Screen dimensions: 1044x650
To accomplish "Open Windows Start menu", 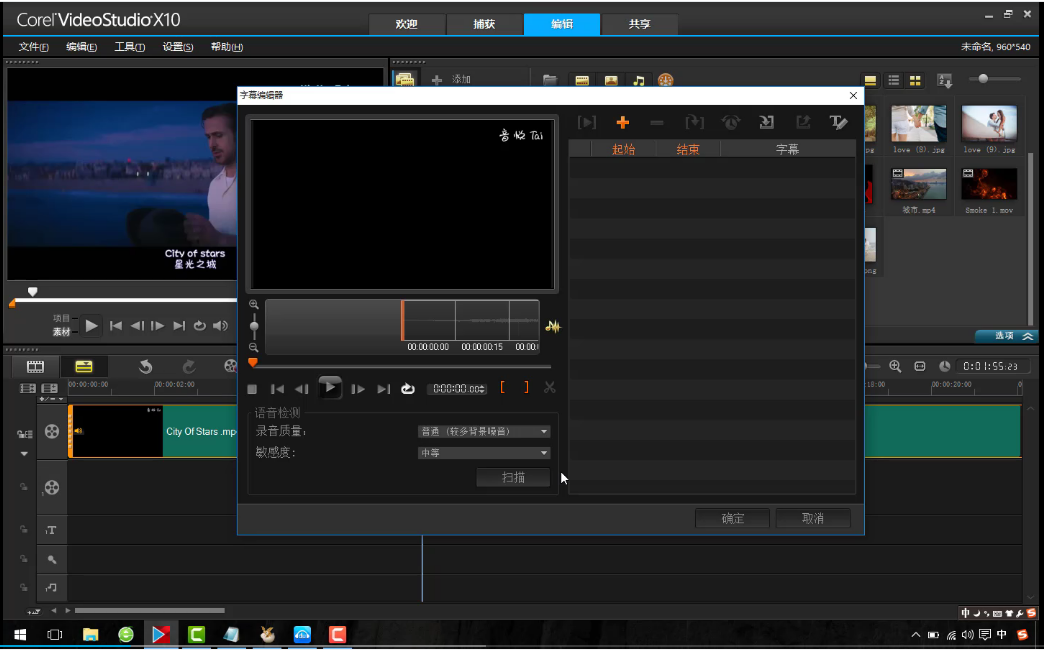I will click(20, 635).
